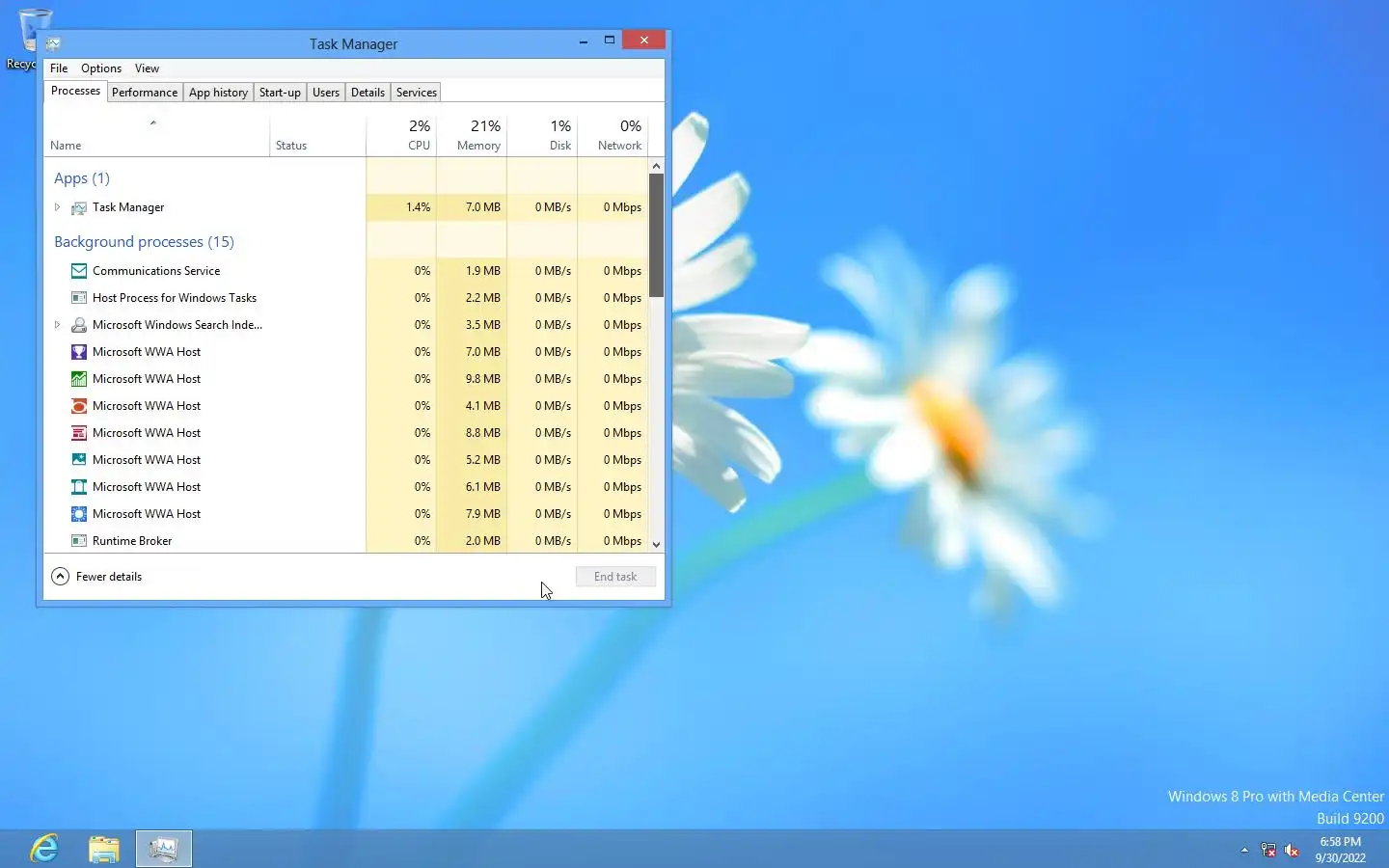The width and height of the screenshot is (1389, 868).
Task: Click the 2.2 MB memory cell
Action: click(x=472, y=298)
